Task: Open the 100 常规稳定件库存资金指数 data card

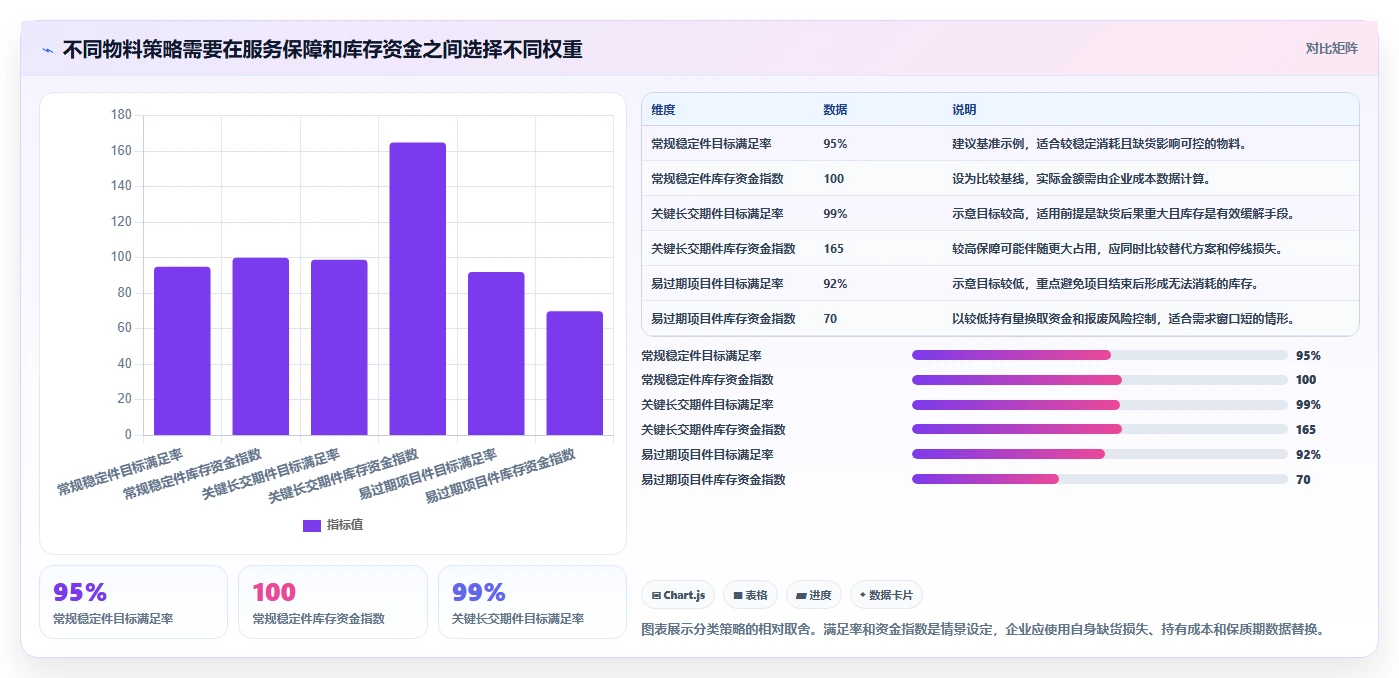Action: coord(332,602)
